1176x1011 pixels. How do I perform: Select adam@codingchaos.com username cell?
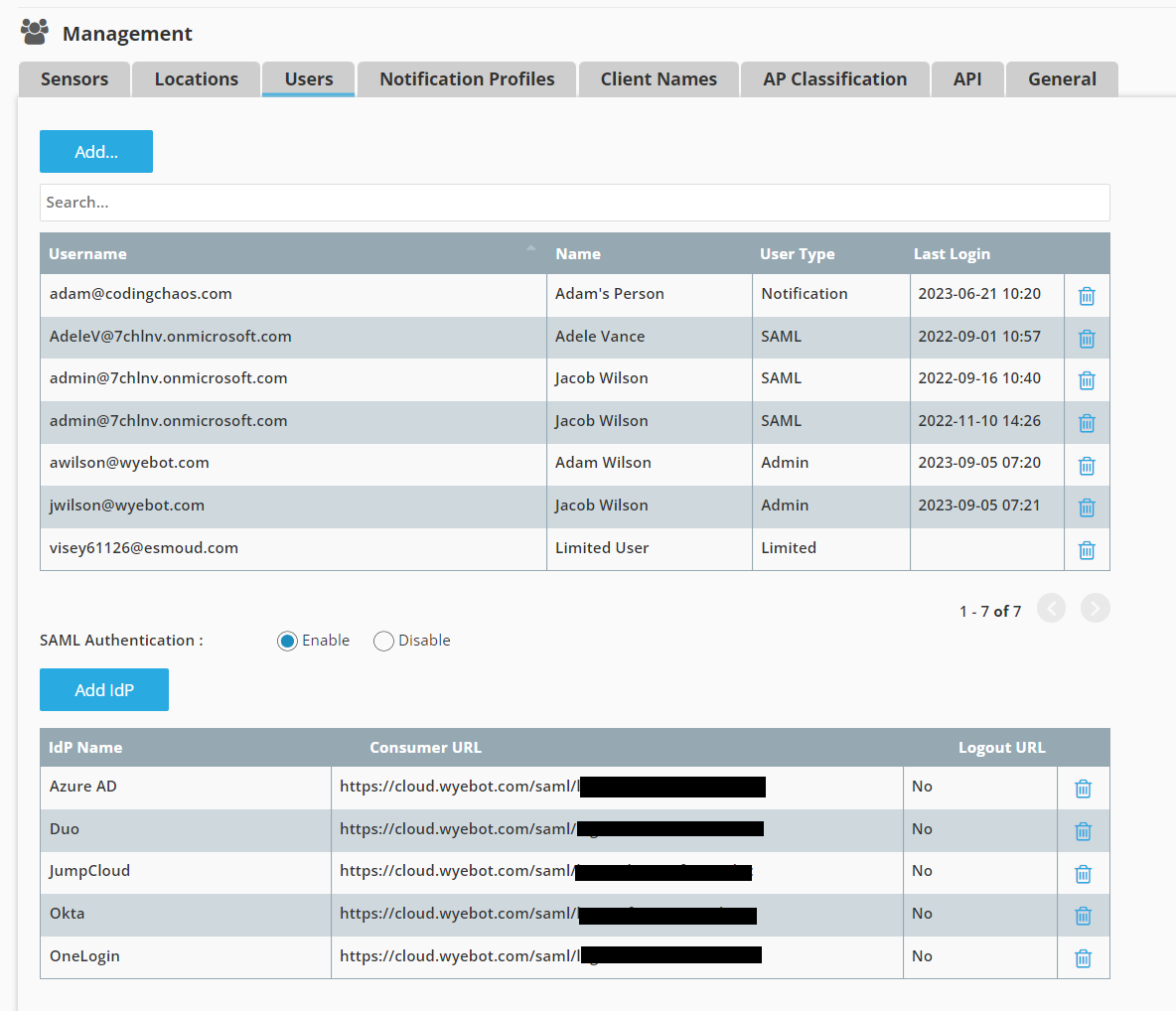(293, 294)
